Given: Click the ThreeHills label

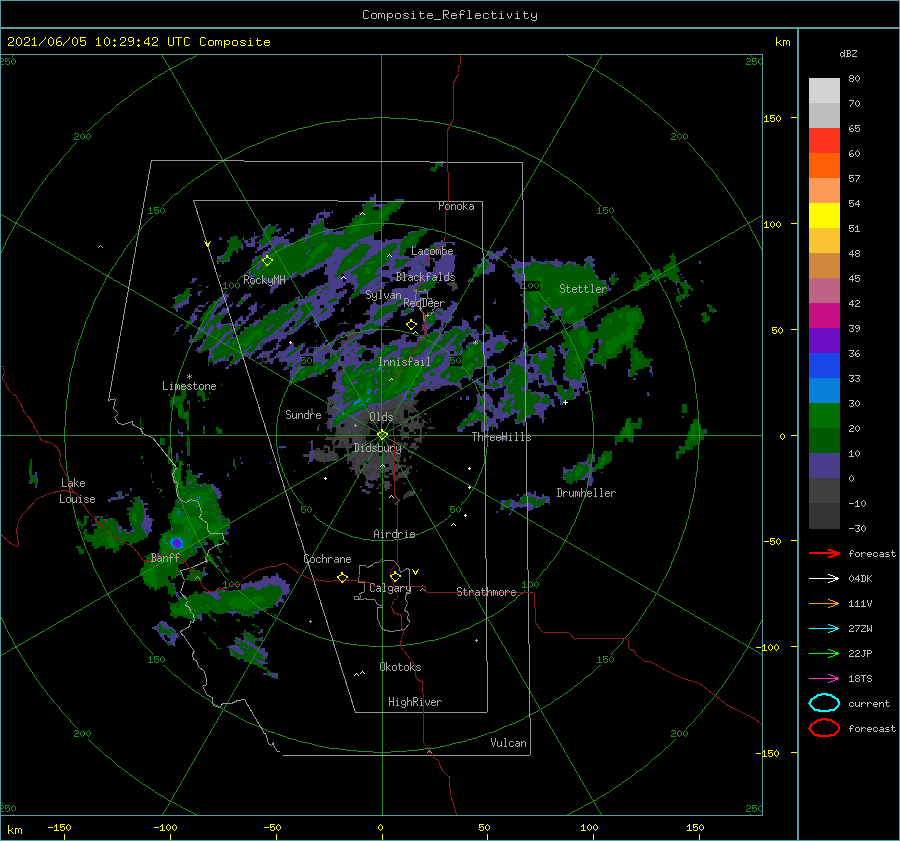Looking at the screenshot, I should (501, 437).
